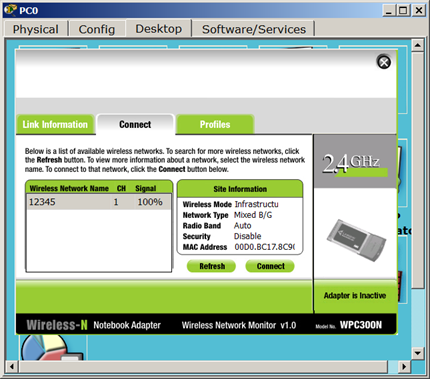The width and height of the screenshot is (430, 379).
Task: Select the Connect tab
Action: click(x=135, y=124)
